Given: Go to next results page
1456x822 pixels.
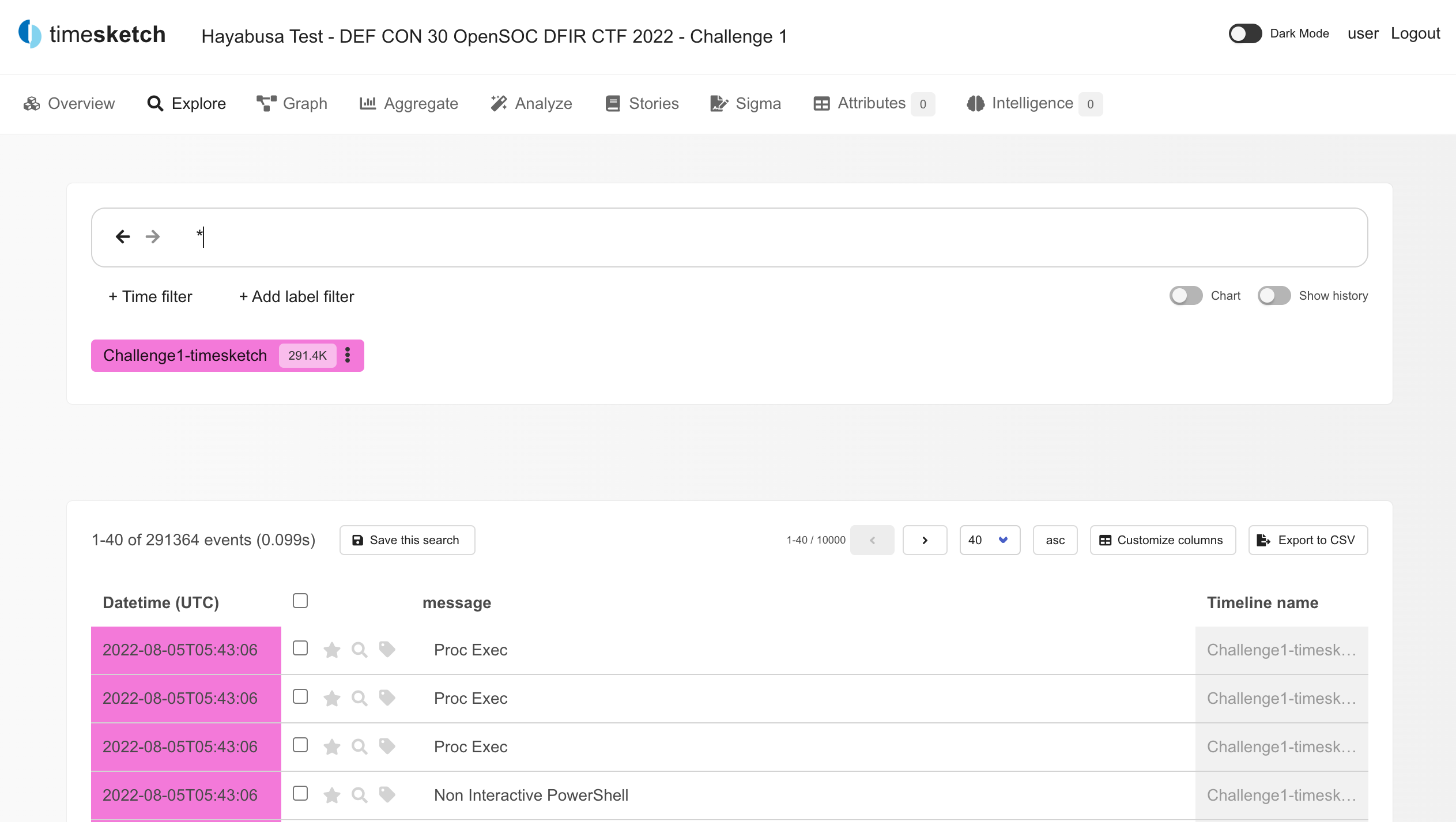Looking at the screenshot, I should (925, 540).
